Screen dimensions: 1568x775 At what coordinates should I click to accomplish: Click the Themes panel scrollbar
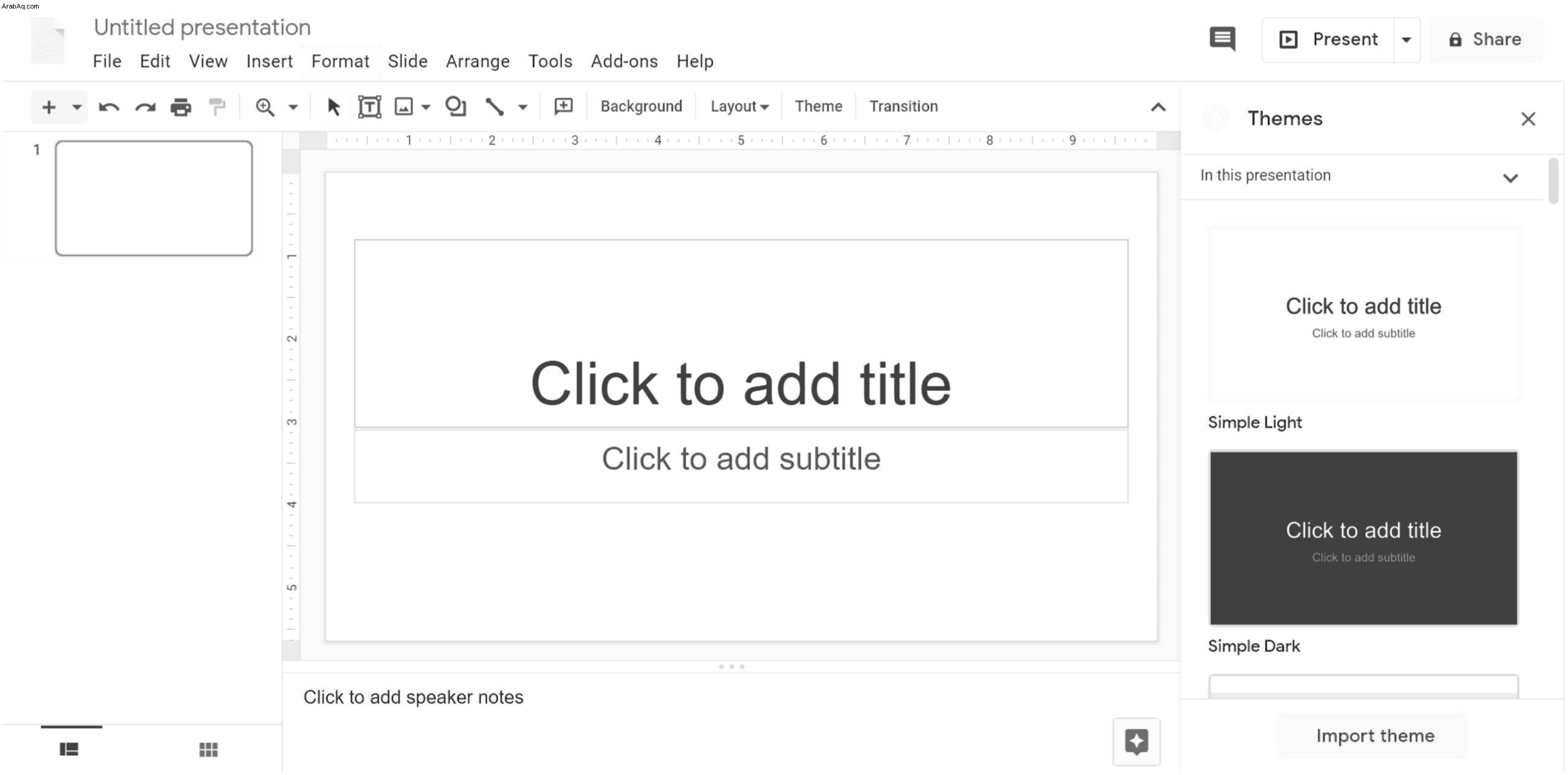point(1553,181)
